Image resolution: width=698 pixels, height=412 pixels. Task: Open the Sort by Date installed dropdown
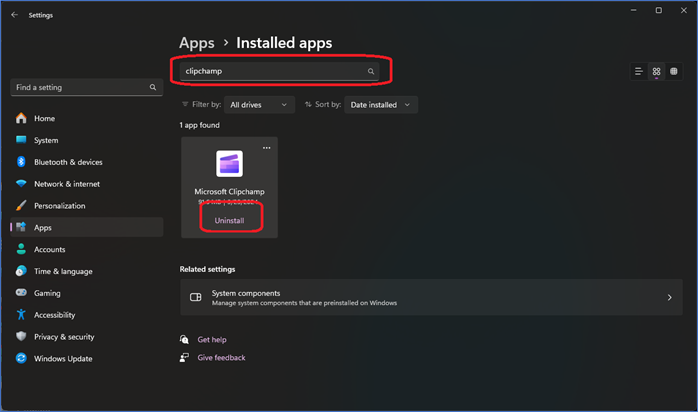(x=381, y=105)
